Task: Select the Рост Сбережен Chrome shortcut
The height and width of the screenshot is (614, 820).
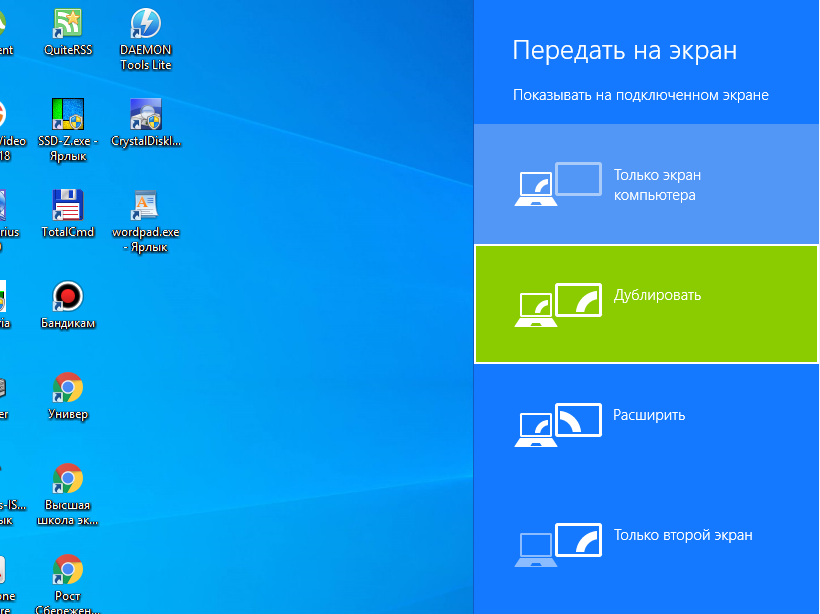Action: 68,570
